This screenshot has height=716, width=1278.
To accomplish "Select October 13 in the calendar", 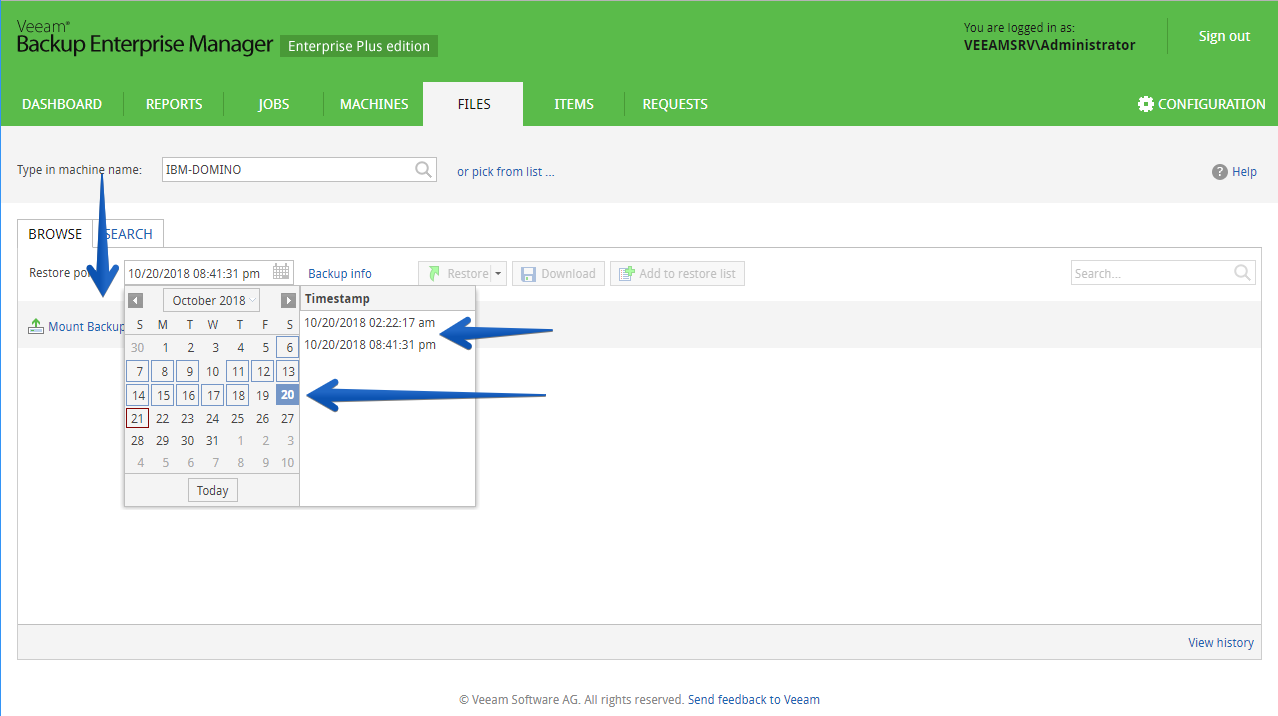I will 287,371.
